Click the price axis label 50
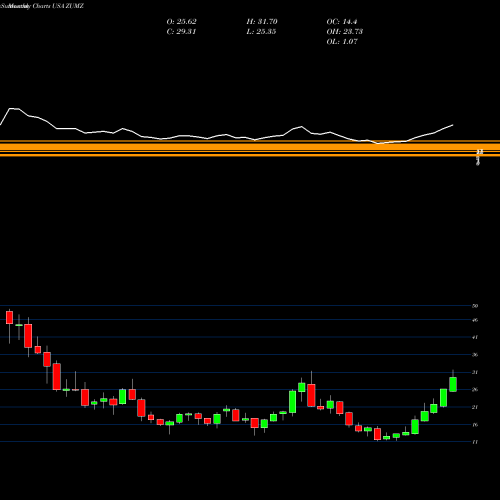This screenshot has height=500, width=500. coord(475,306)
